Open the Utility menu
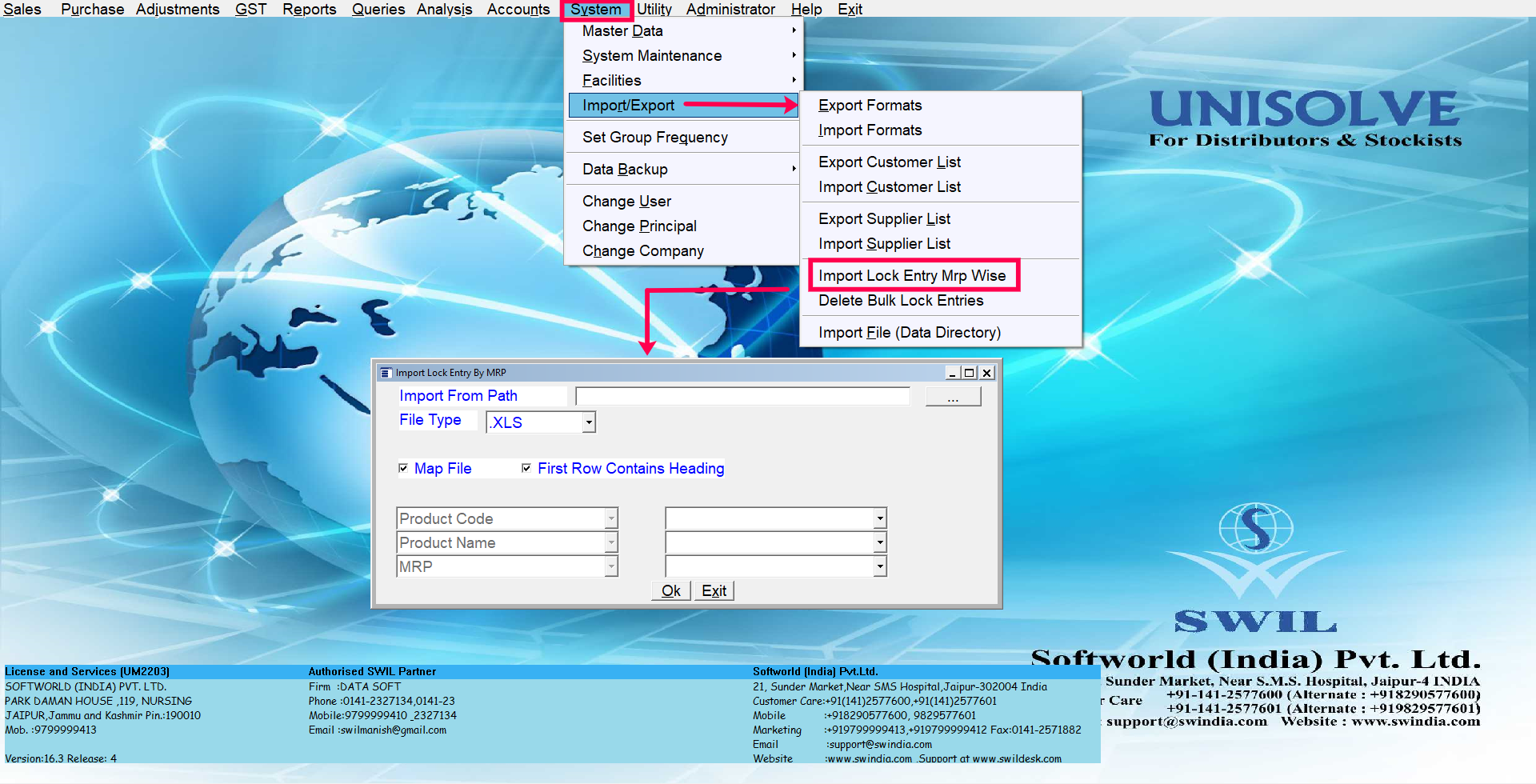 654,9
